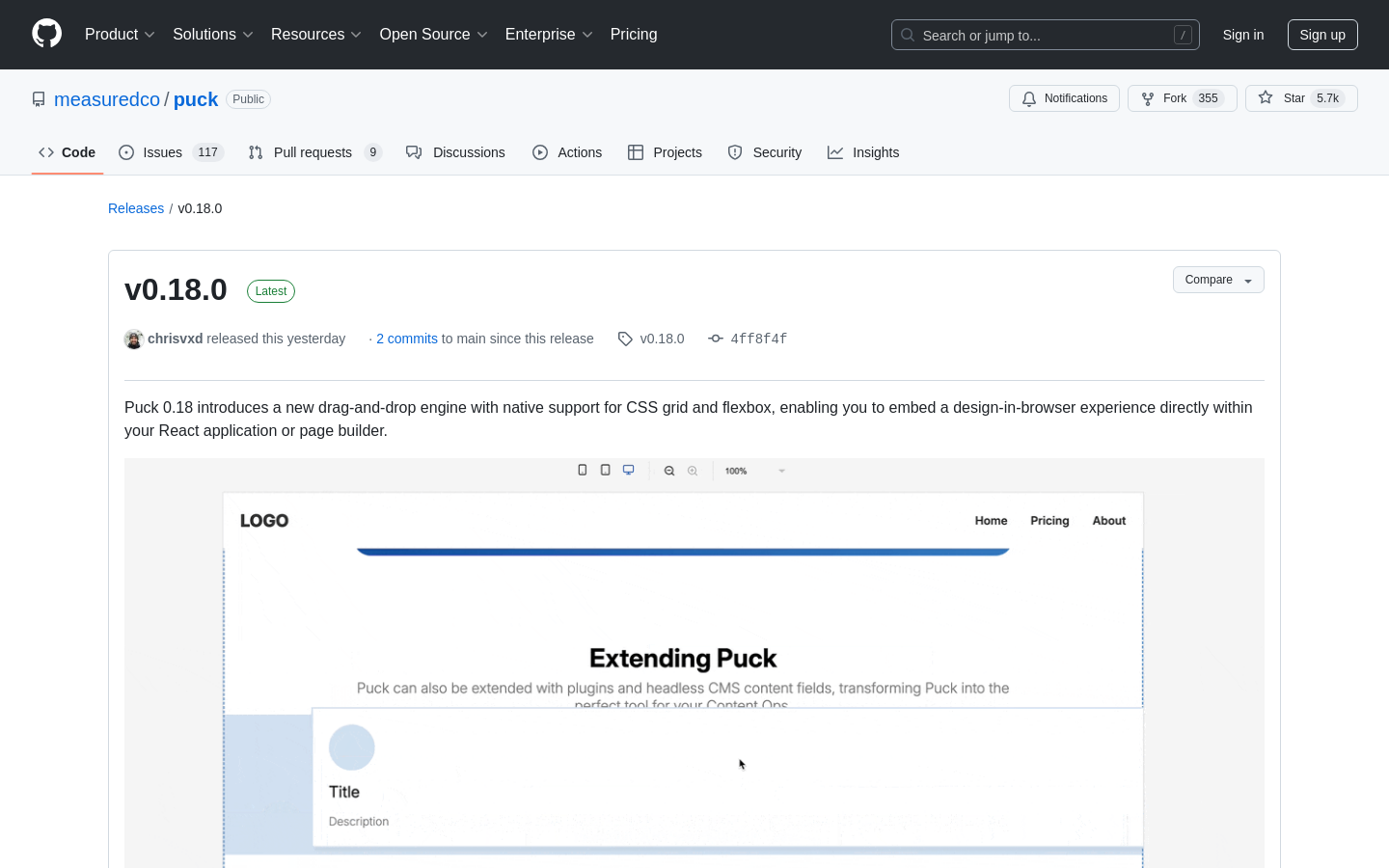Viewport: 1389px width, 868px height.
Task: Open the measuredco owner link
Action: [x=107, y=99]
